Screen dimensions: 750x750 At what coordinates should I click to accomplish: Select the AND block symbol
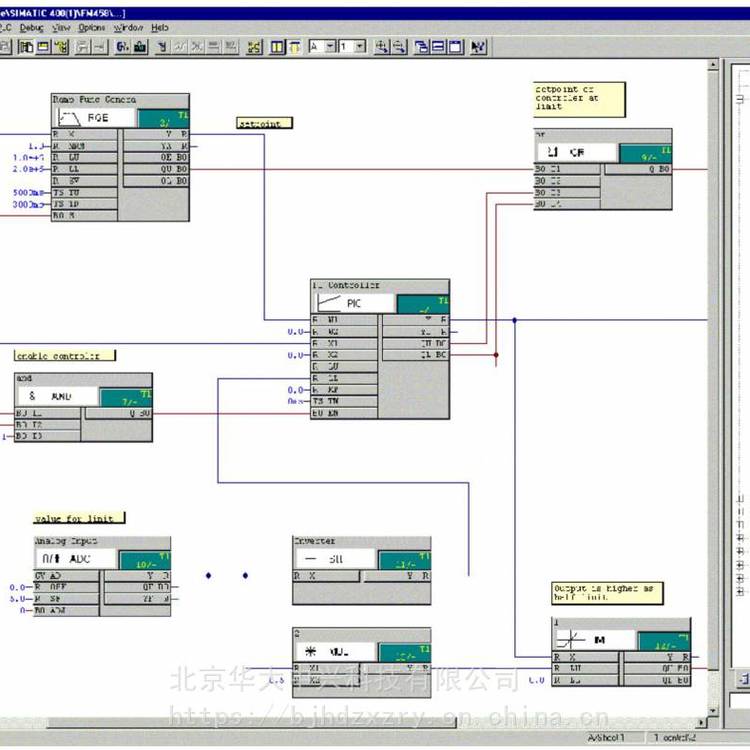[x=58, y=396]
